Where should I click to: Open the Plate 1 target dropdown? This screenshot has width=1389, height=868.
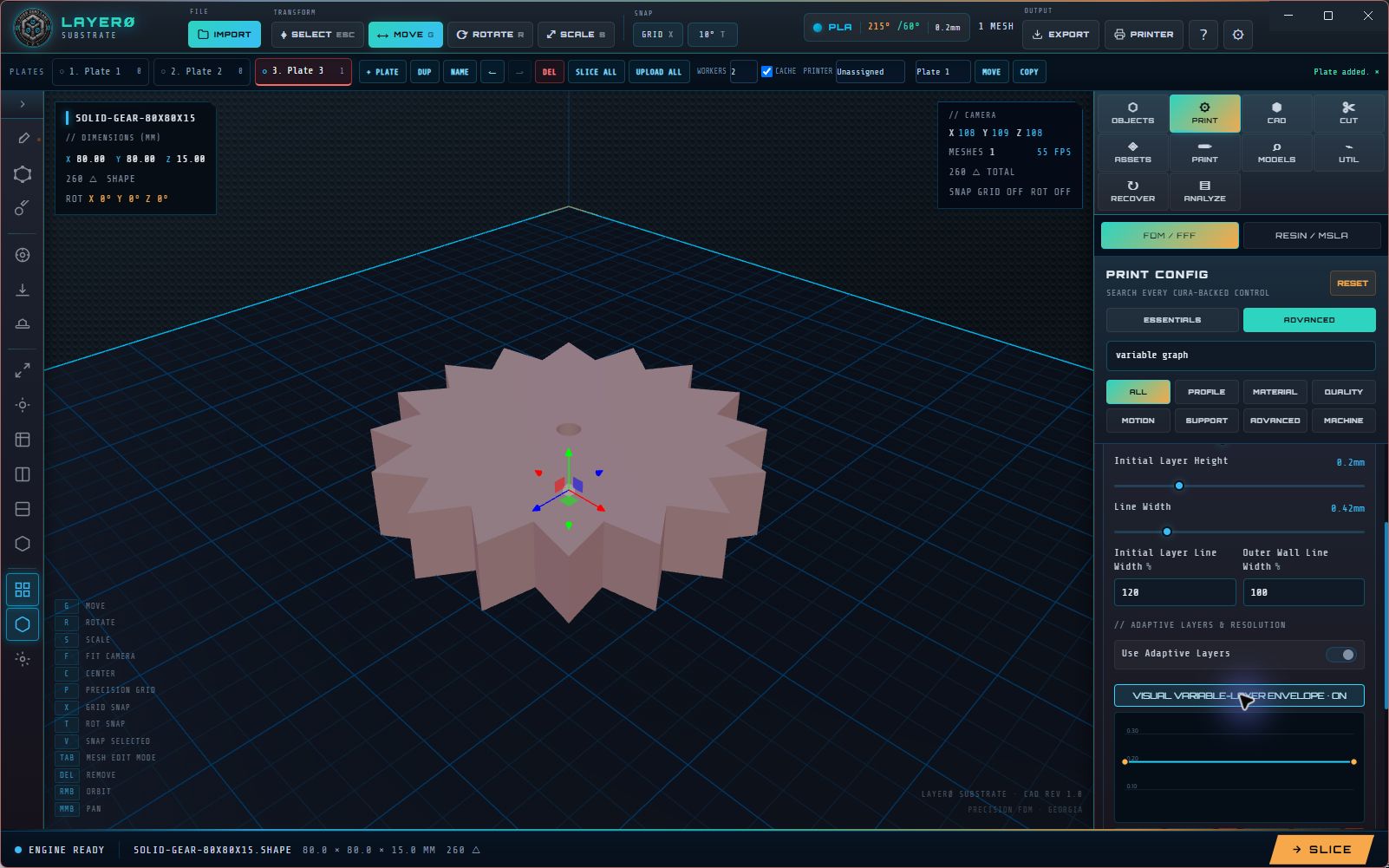[942, 72]
